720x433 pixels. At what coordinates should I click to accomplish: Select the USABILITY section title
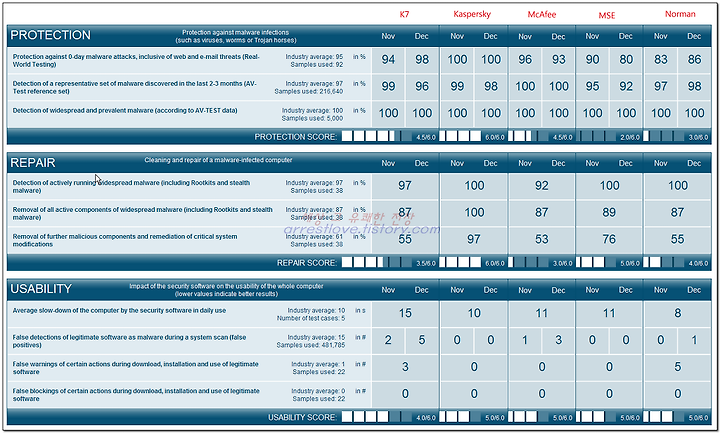point(41,289)
